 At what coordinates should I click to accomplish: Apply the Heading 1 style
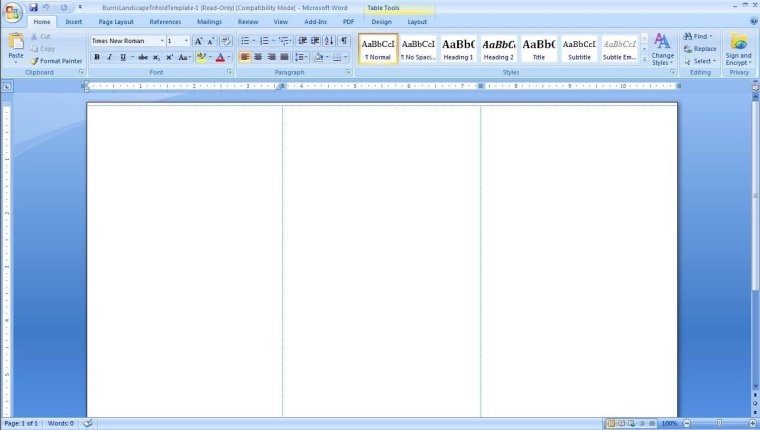(x=458, y=48)
